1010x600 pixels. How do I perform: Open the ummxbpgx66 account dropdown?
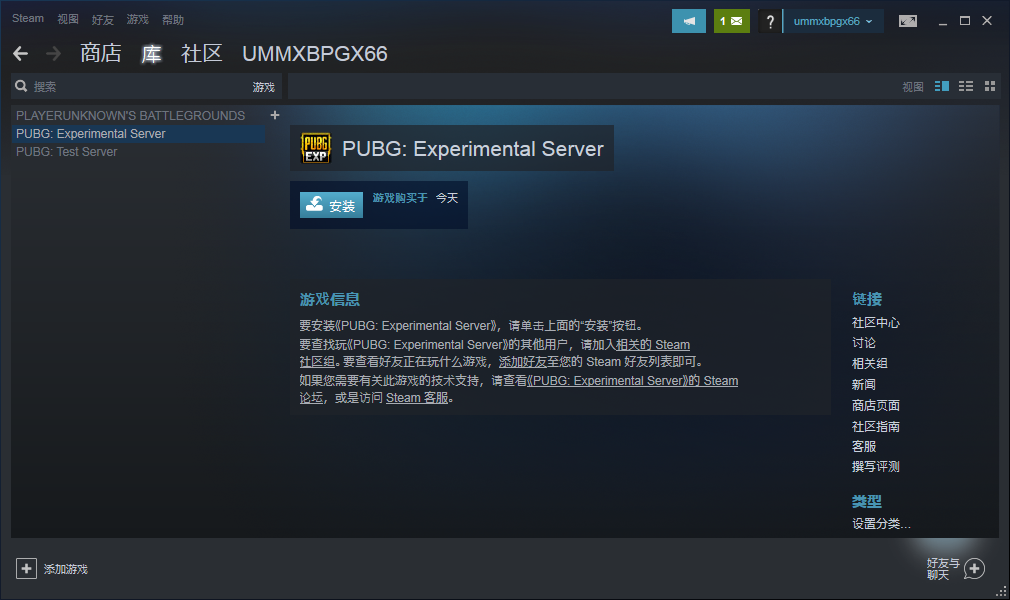pyautogui.click(x=833, y=21)
